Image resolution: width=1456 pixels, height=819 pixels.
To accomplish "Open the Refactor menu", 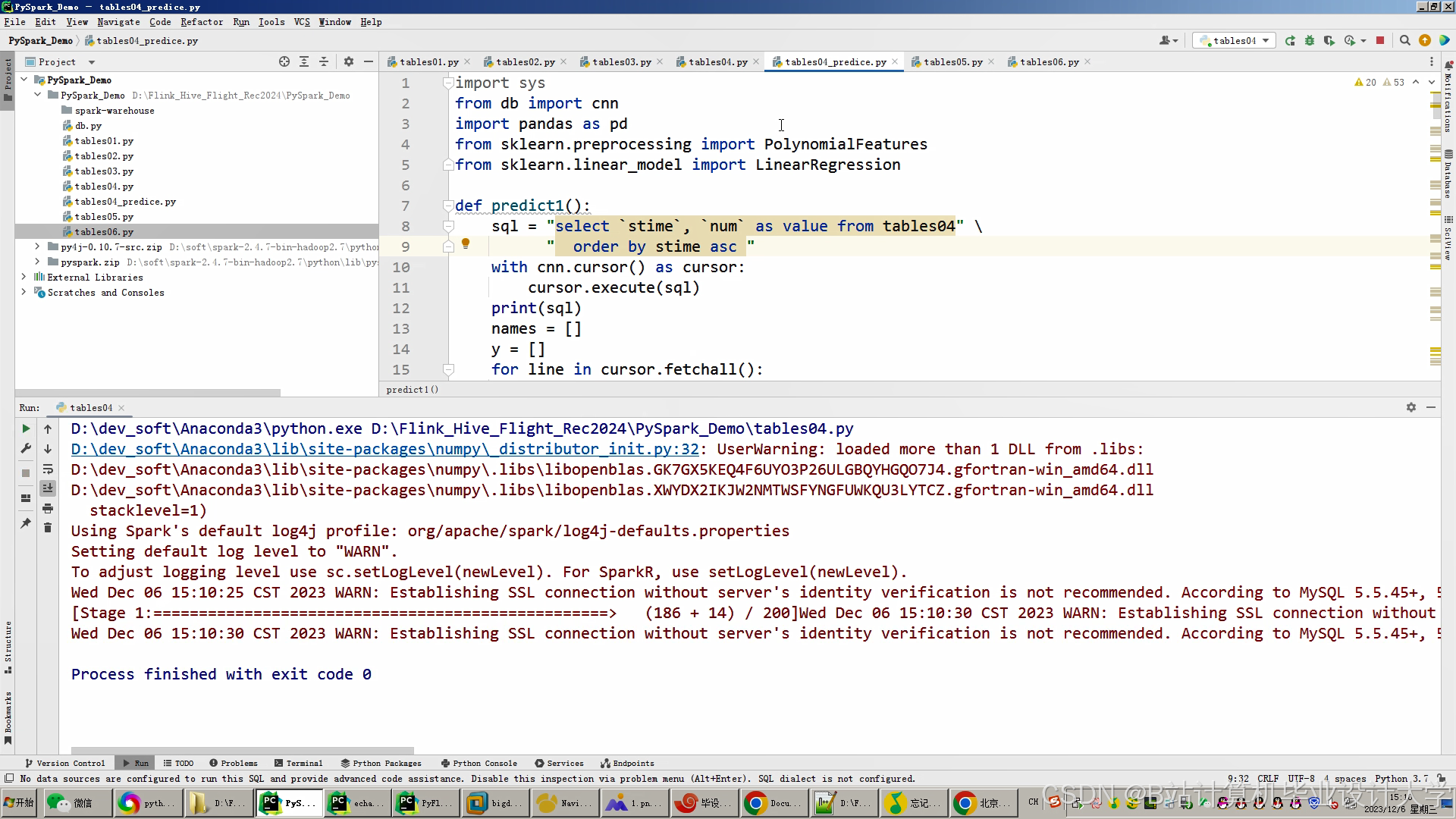I will pos(201,22).
